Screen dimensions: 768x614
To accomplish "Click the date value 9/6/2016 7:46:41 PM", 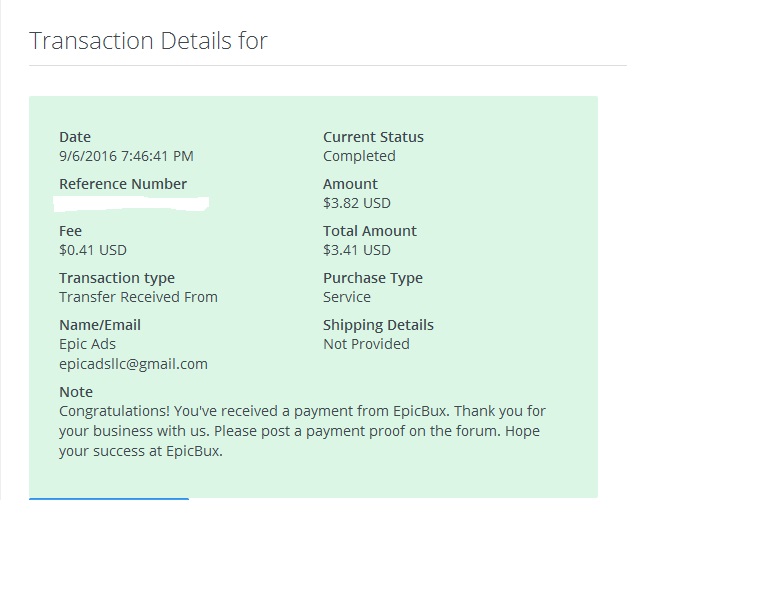I will coord(126,156).
